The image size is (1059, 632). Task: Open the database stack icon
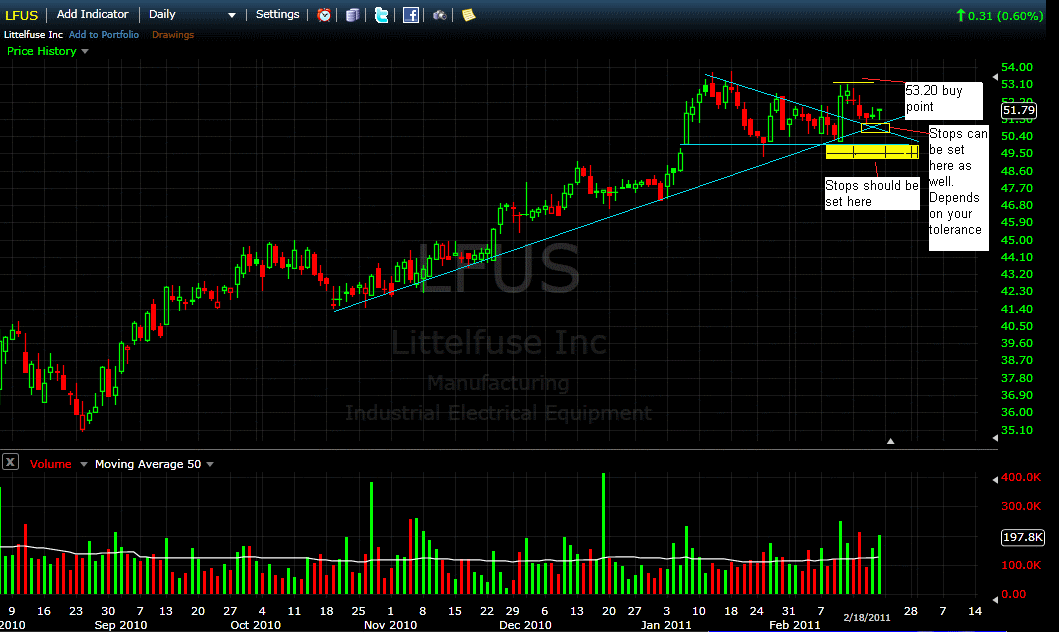[353, 15]
